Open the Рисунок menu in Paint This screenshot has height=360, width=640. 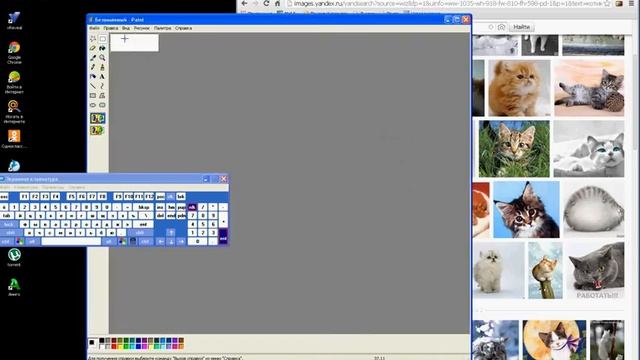[x=142, y=28]
